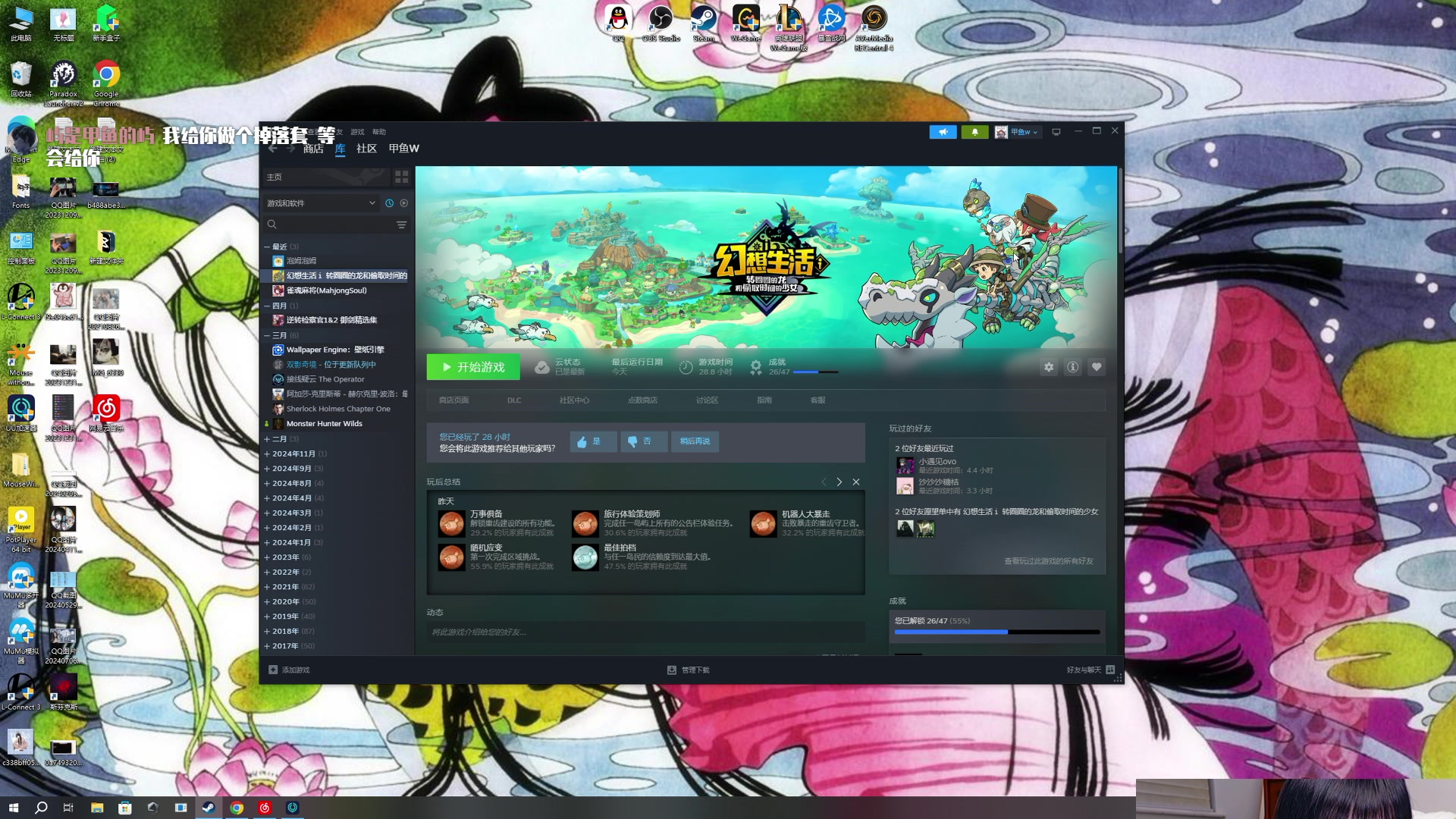Go back with the Steam back arrow
Screen dimensions: 1456x819
tap(272, 149)
